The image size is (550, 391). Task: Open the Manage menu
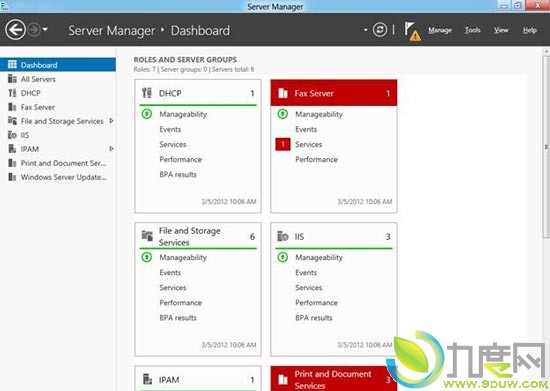pos(440,30)
